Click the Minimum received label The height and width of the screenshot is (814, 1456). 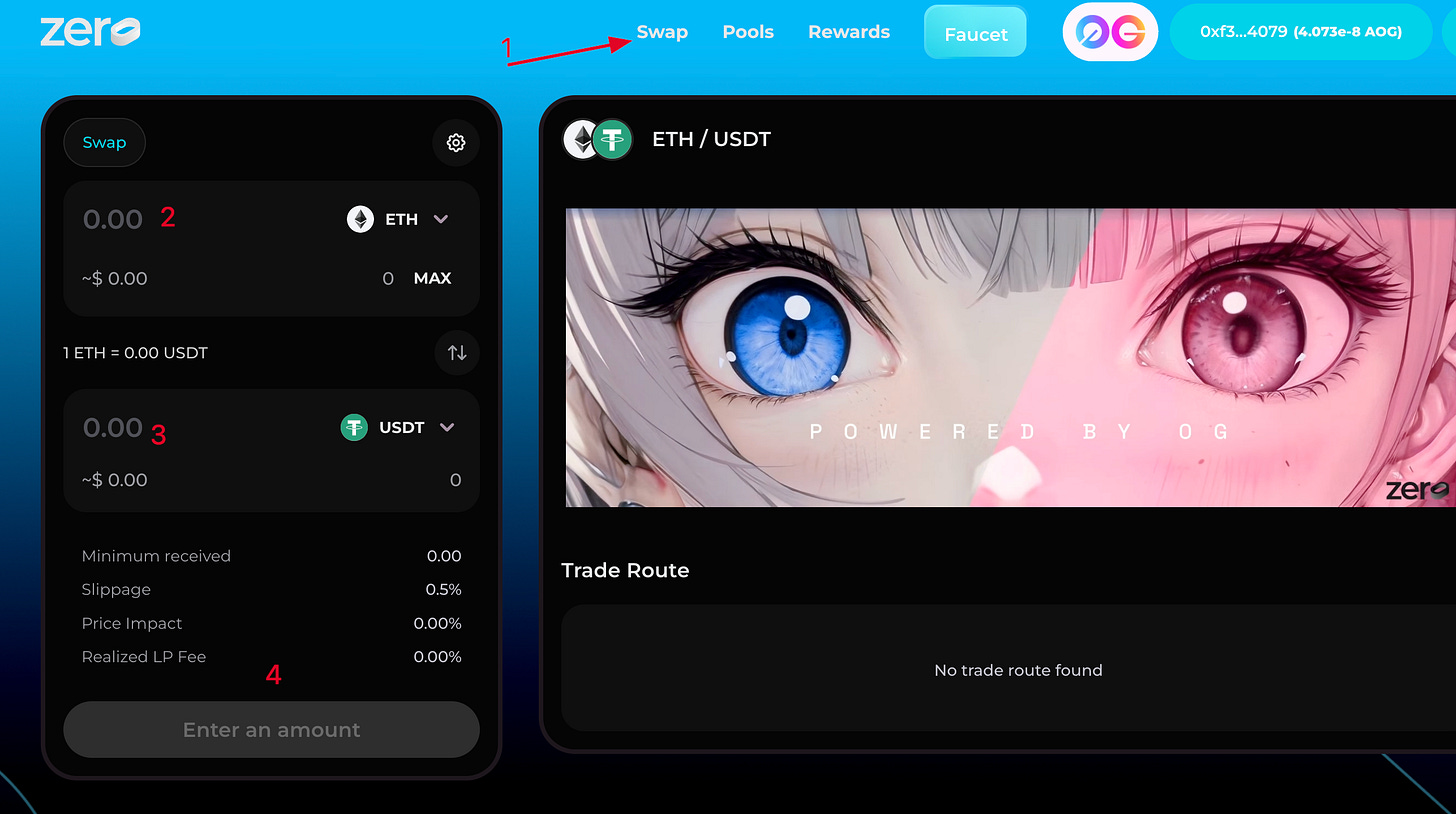click(x=156, y=556)
